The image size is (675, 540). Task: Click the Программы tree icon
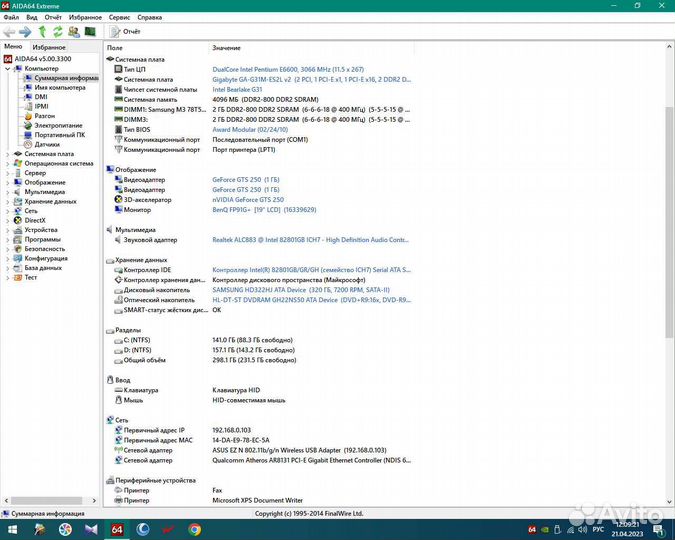tap(18, 239)
